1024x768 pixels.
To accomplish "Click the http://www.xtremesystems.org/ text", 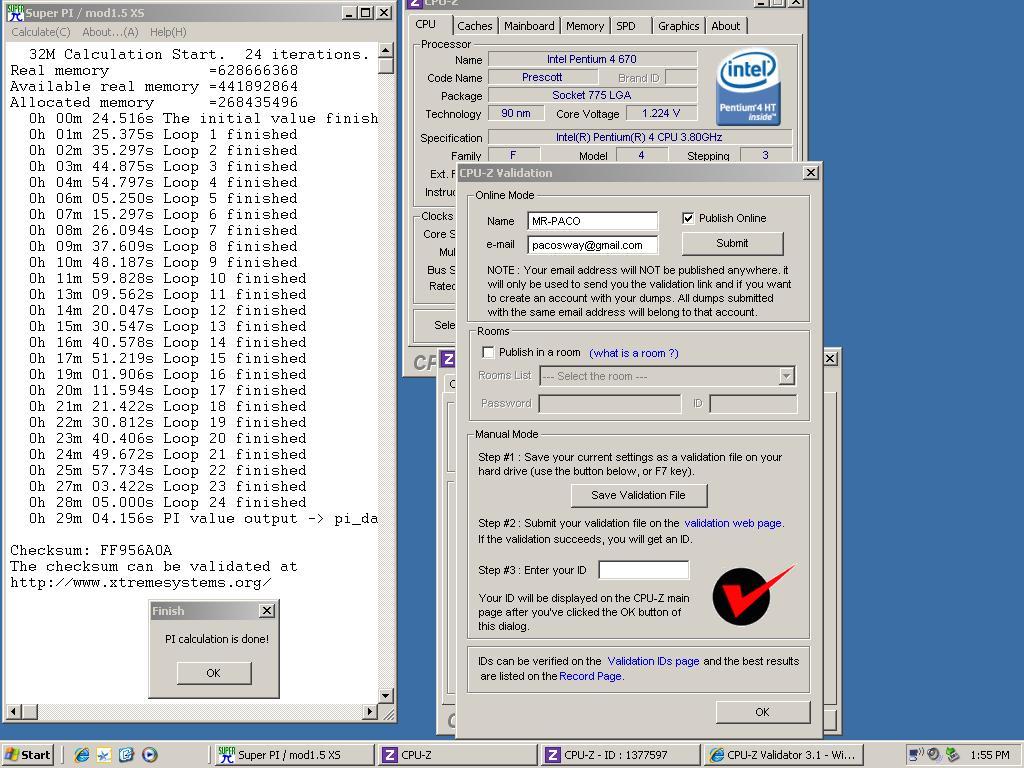I will point(140,582).
